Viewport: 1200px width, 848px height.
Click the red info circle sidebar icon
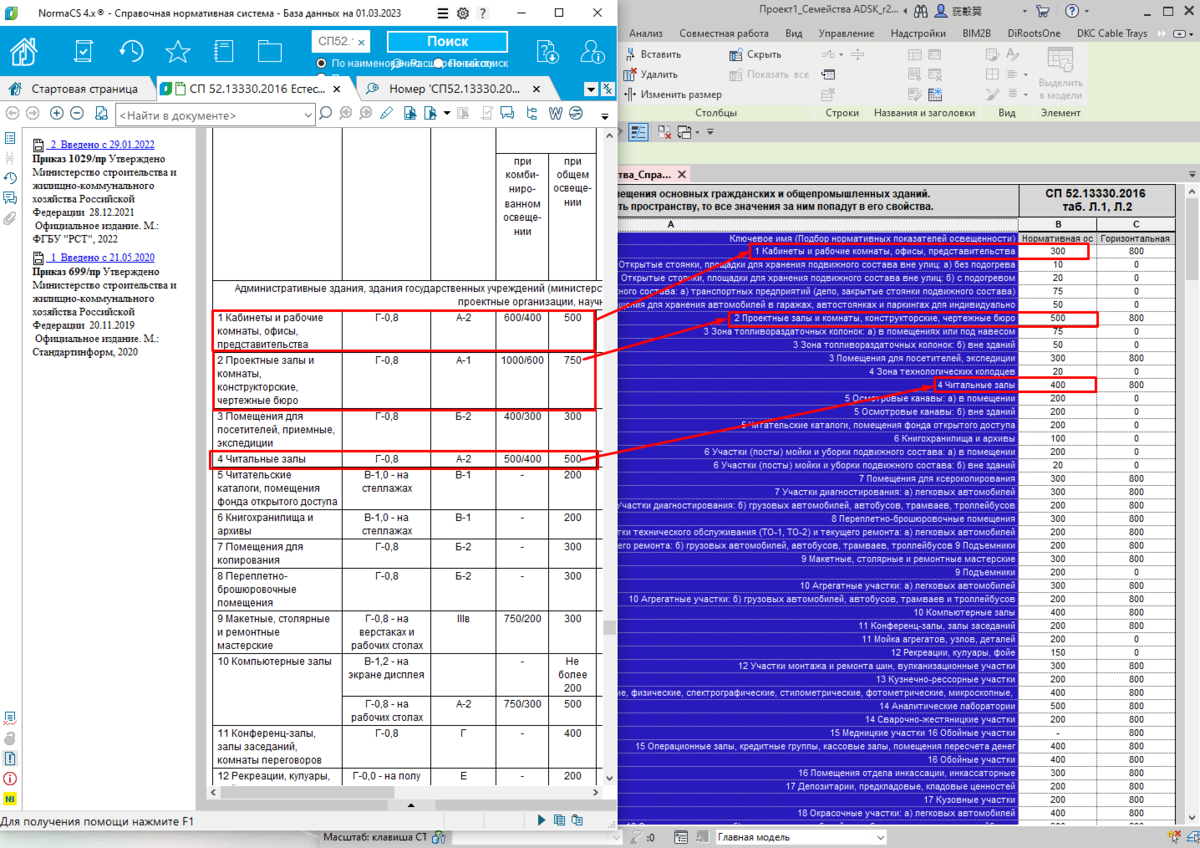click(10, 778)
